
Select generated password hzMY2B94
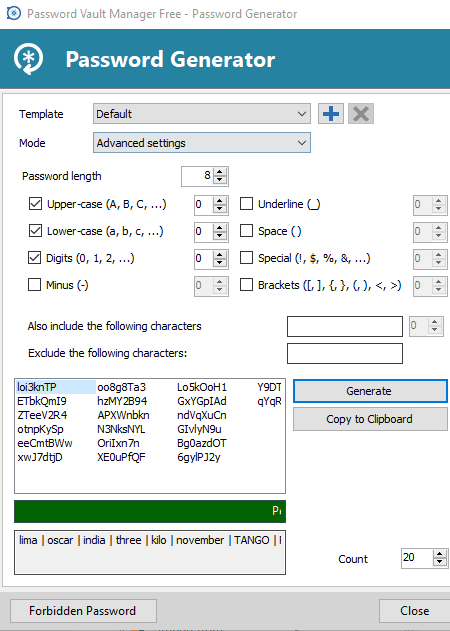pos(122,401)
